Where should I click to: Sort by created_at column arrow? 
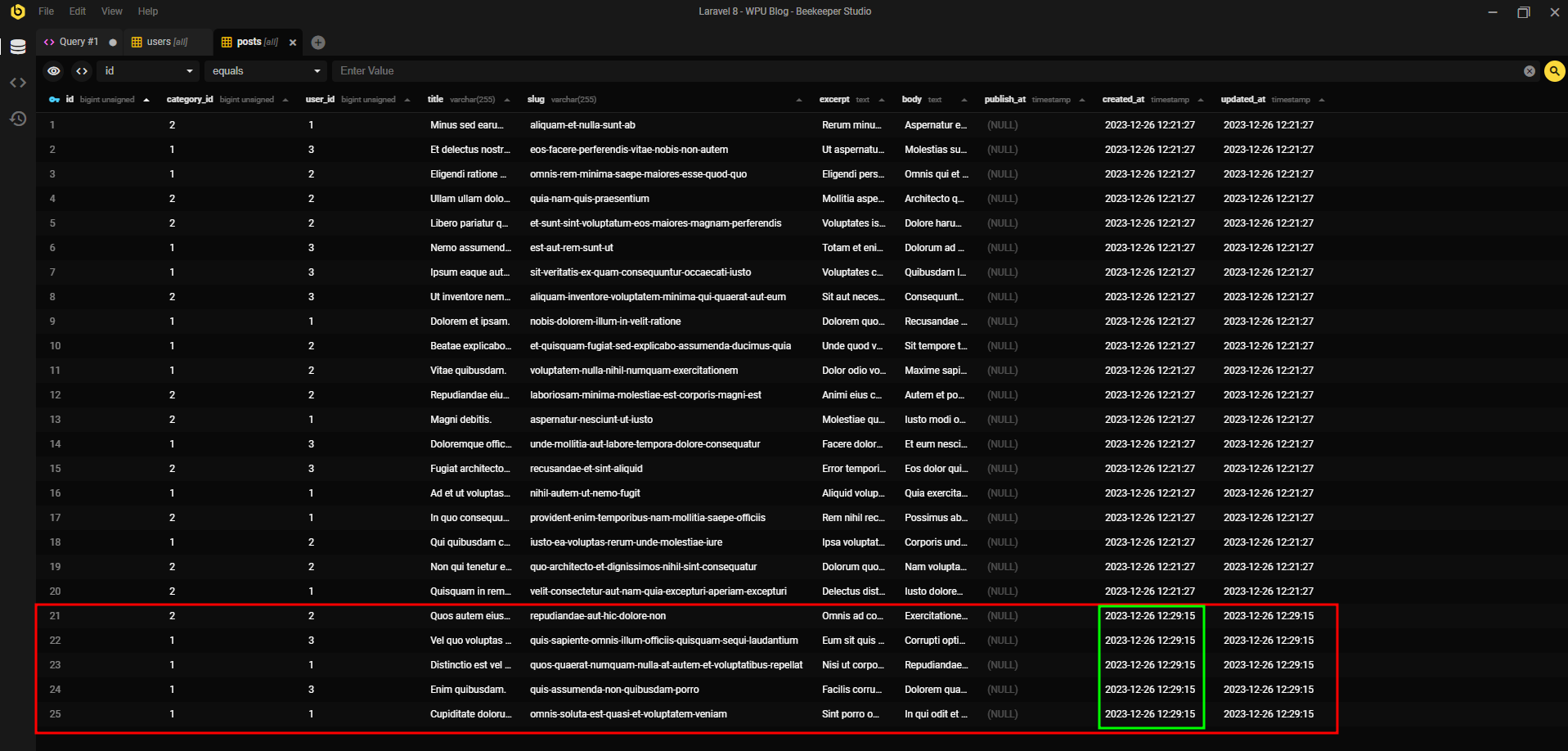1200,100
